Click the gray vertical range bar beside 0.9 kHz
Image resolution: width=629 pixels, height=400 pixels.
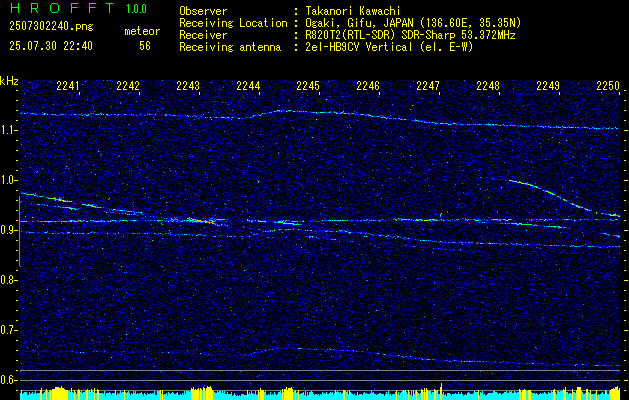(19, 231)
